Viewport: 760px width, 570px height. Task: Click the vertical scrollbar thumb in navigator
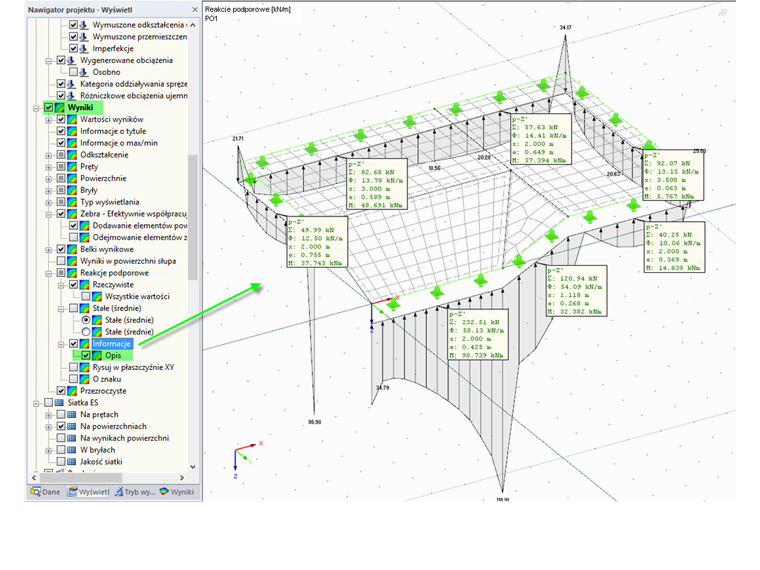coord(192,217)
